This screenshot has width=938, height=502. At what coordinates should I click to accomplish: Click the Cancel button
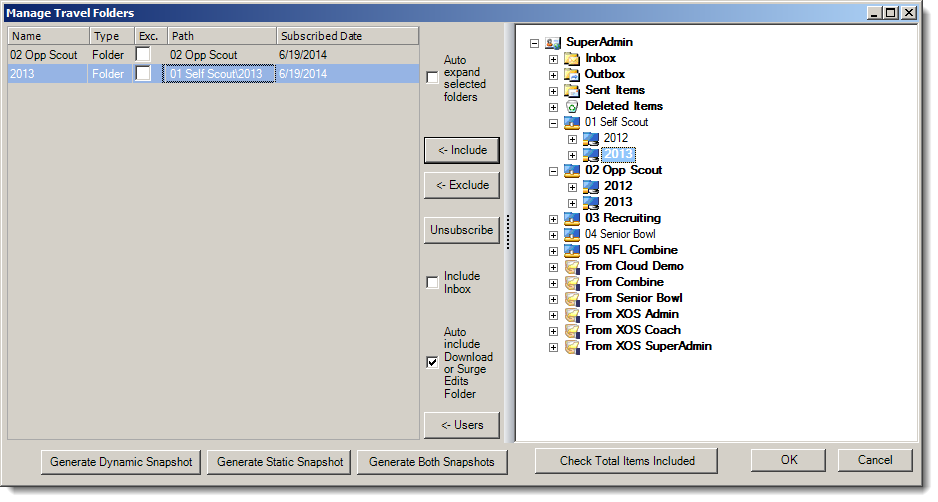[875, 460]
